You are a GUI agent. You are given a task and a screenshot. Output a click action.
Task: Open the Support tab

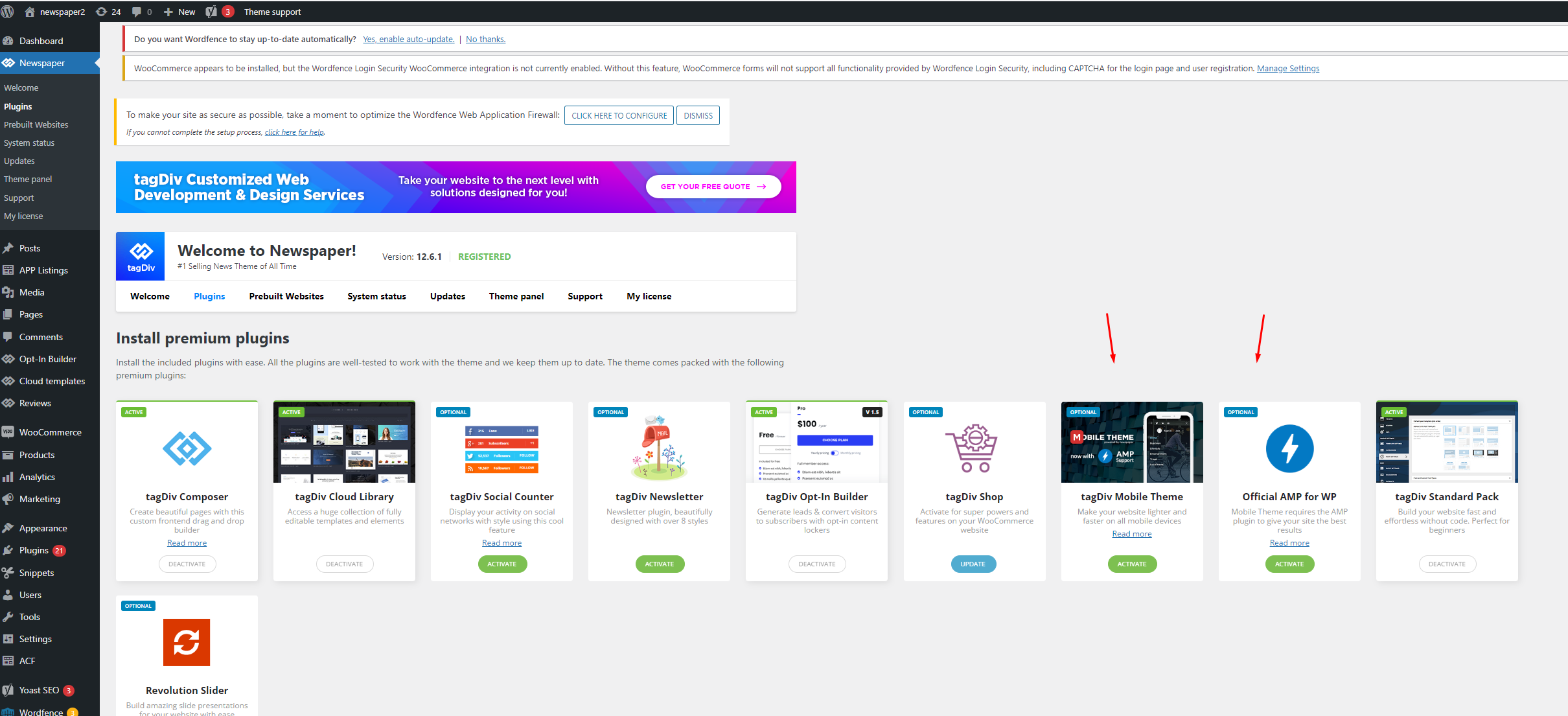coord(585,296)
